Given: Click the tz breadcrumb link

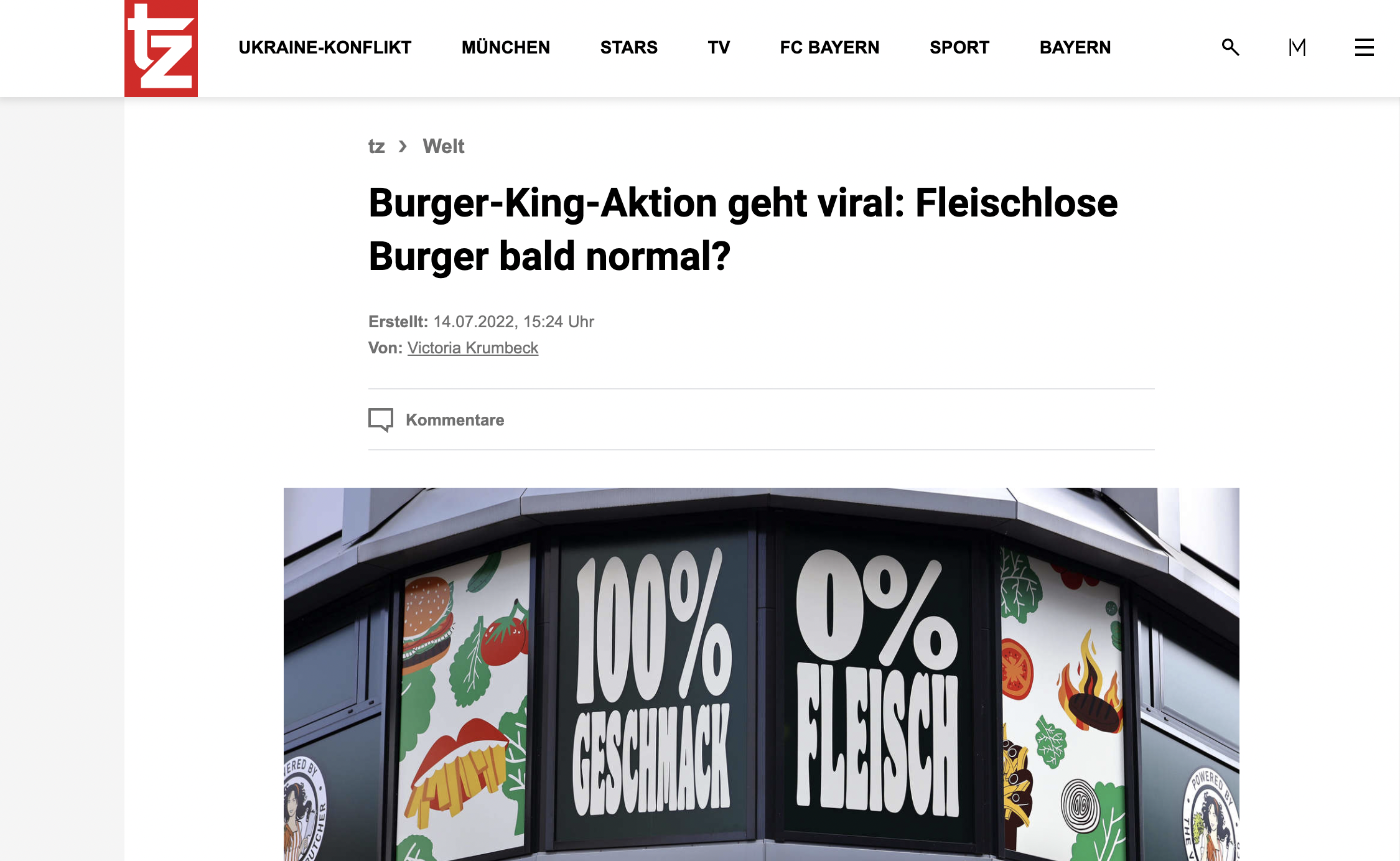Looking at the screenshot, I should [376, 146].
